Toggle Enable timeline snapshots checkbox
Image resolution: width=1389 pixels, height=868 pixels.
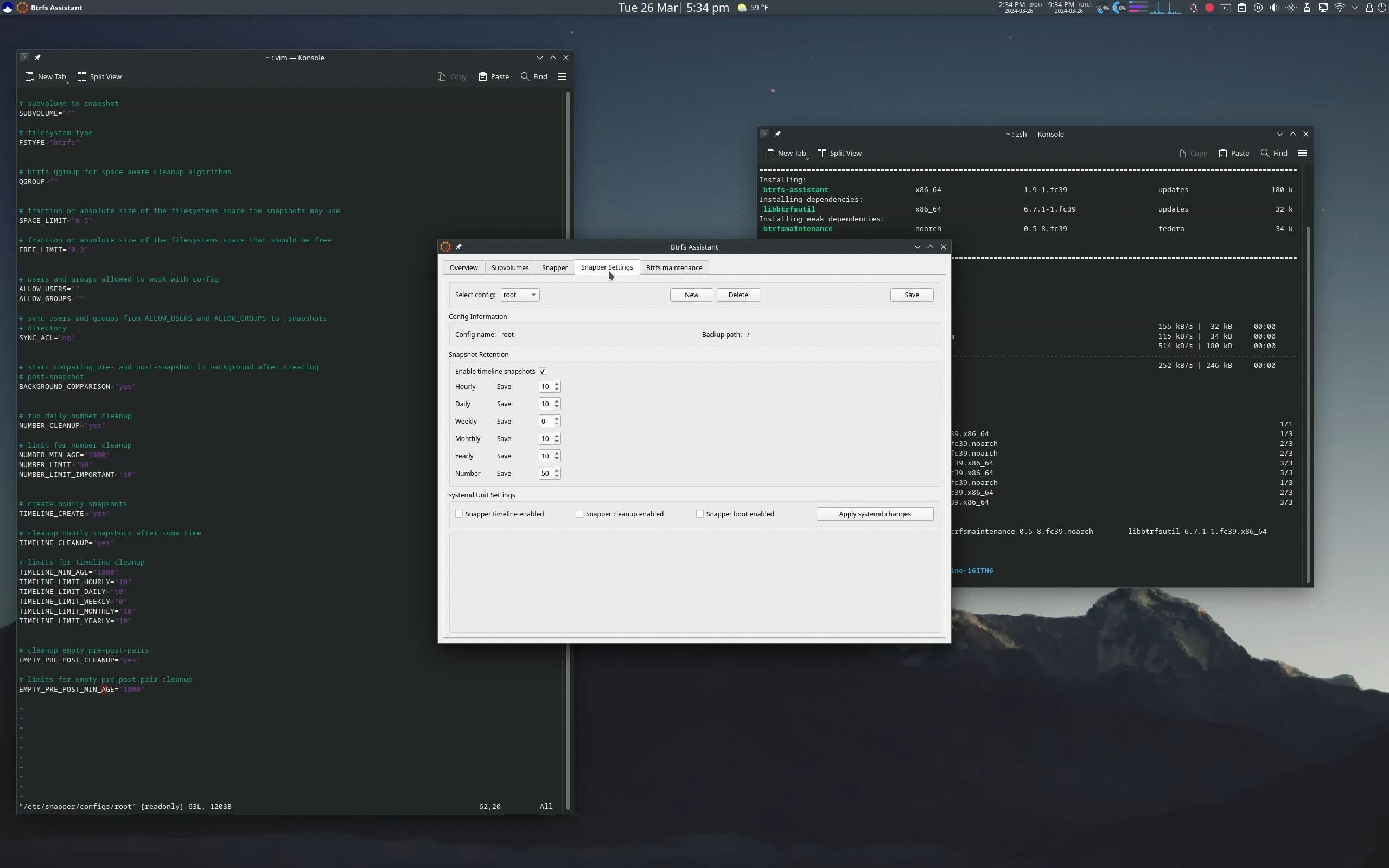click(543, 372)
